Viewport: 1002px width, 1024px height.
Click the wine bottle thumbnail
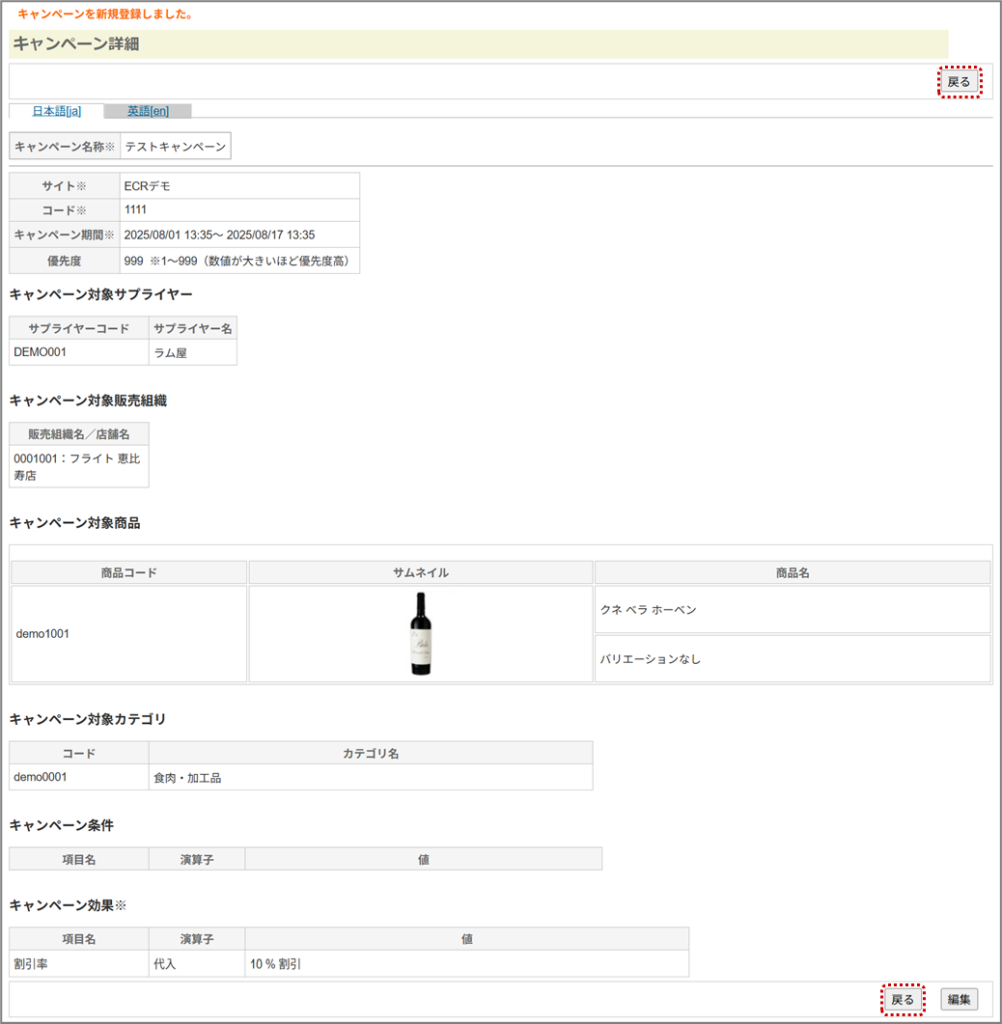pos(421,633)
